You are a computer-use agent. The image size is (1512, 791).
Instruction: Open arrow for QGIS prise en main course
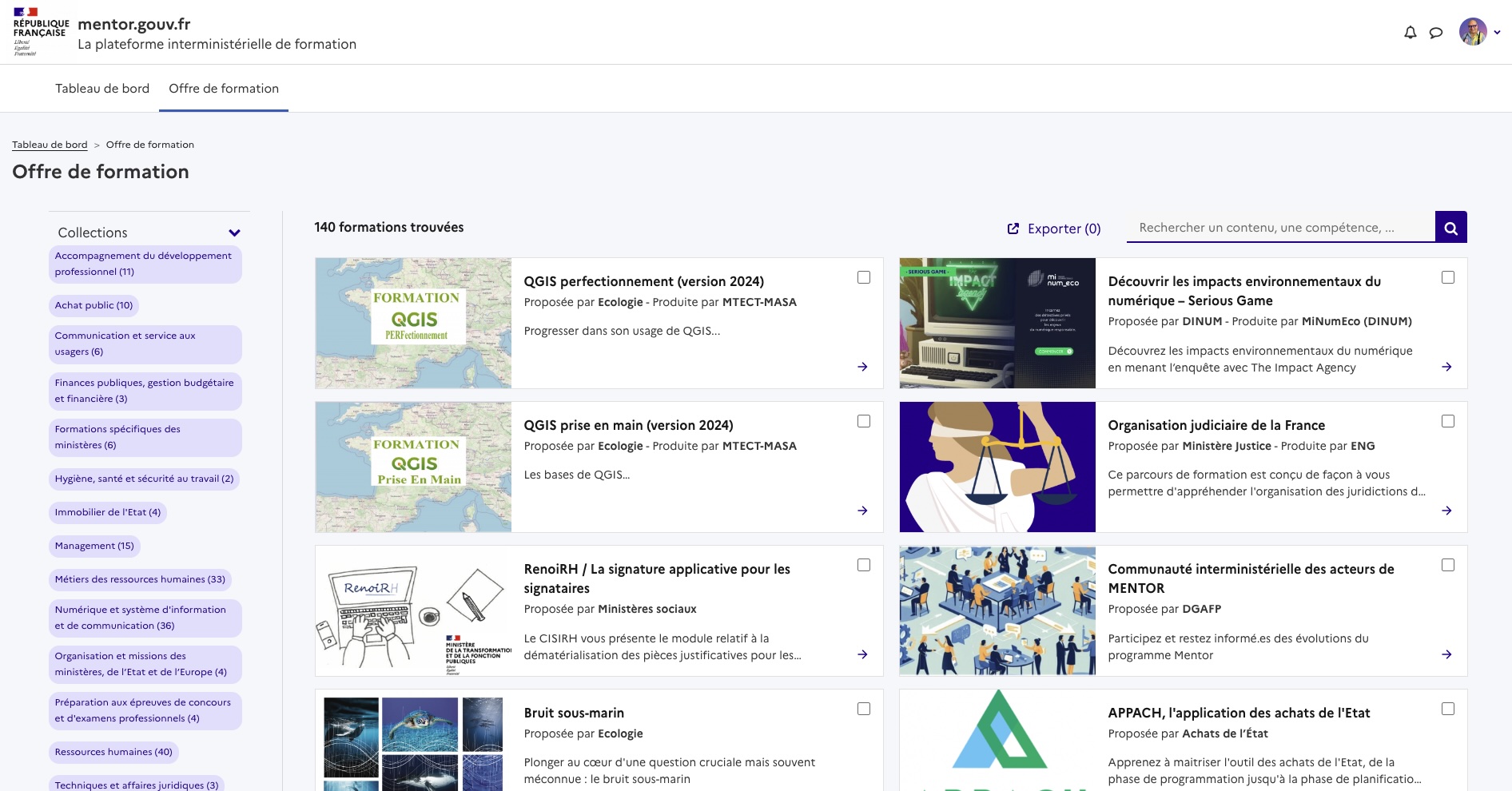pos(862,511)
